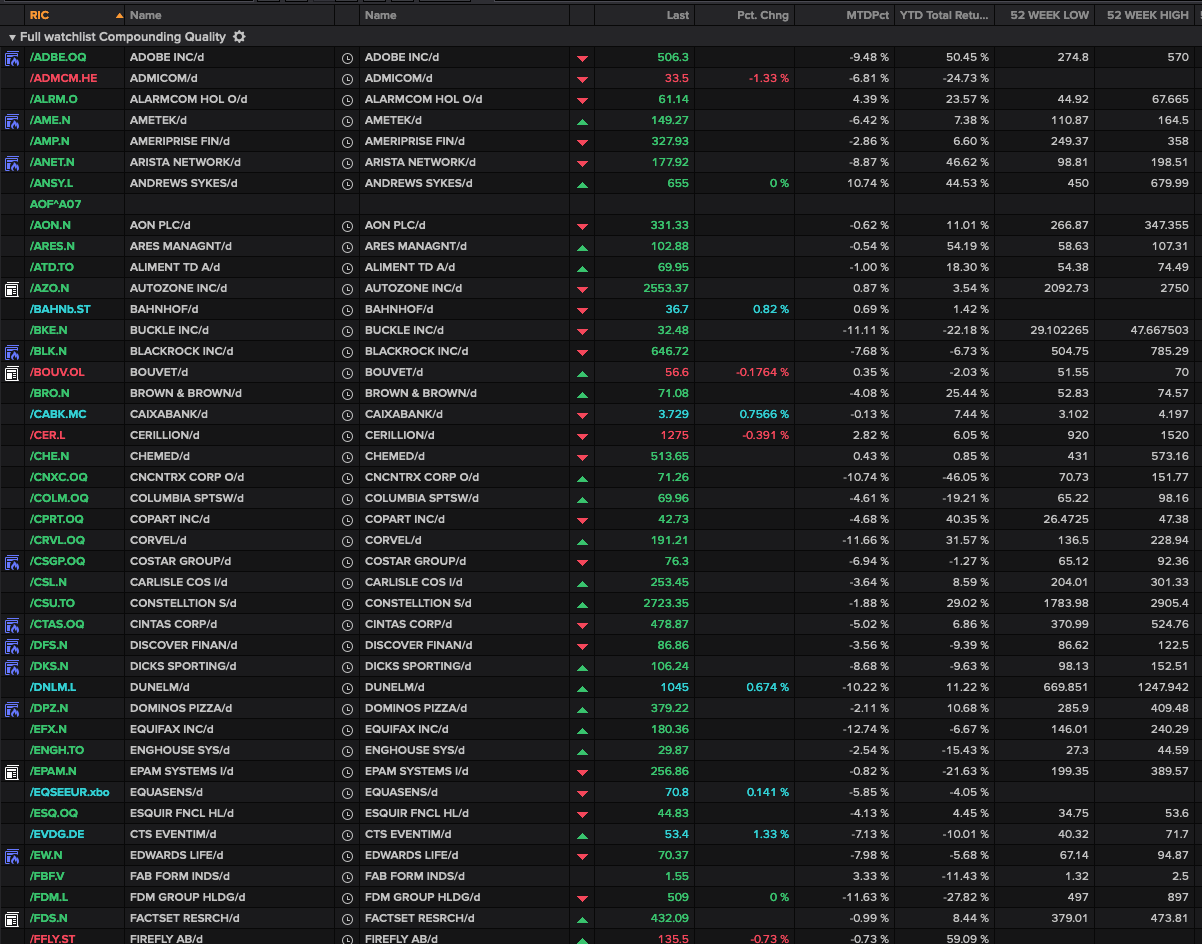Open the clock icon for ADOBE INC/d

[x=345, y=57]
